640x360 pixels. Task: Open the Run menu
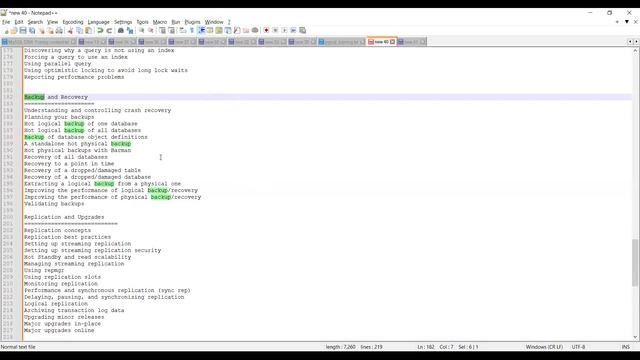click(176, 22)
